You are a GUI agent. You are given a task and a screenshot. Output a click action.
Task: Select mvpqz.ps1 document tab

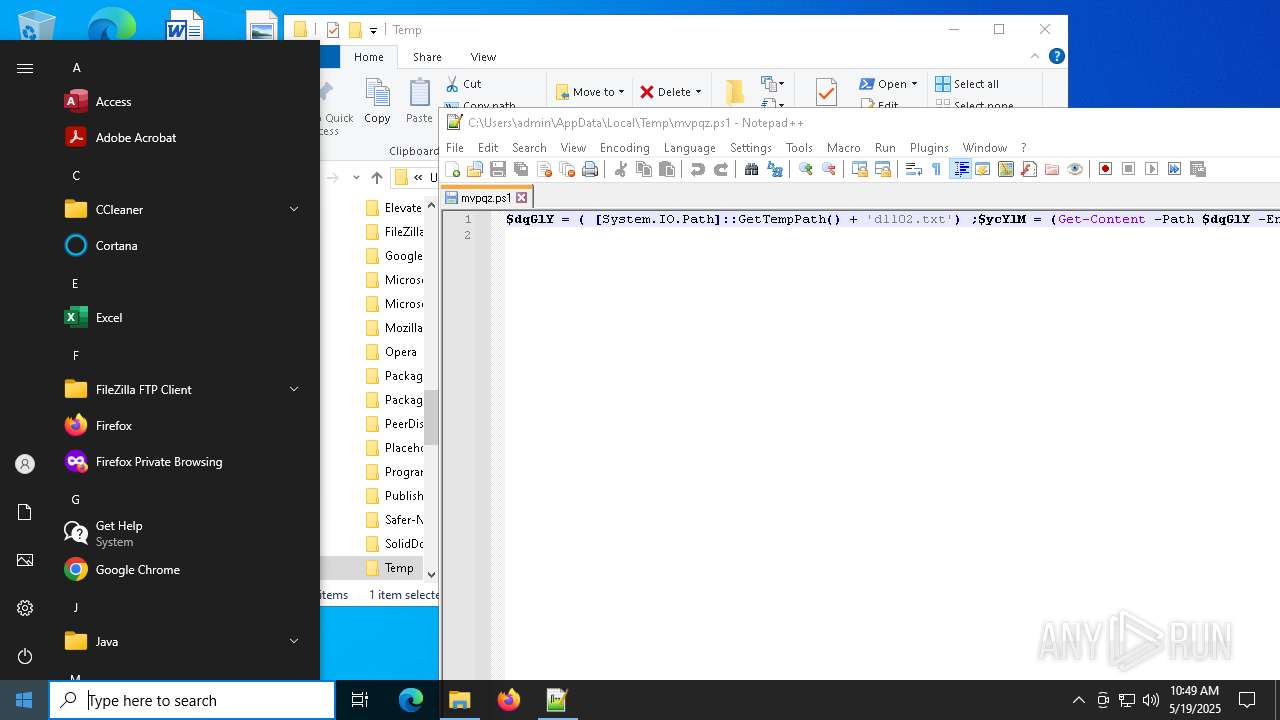tap(487, 198)
